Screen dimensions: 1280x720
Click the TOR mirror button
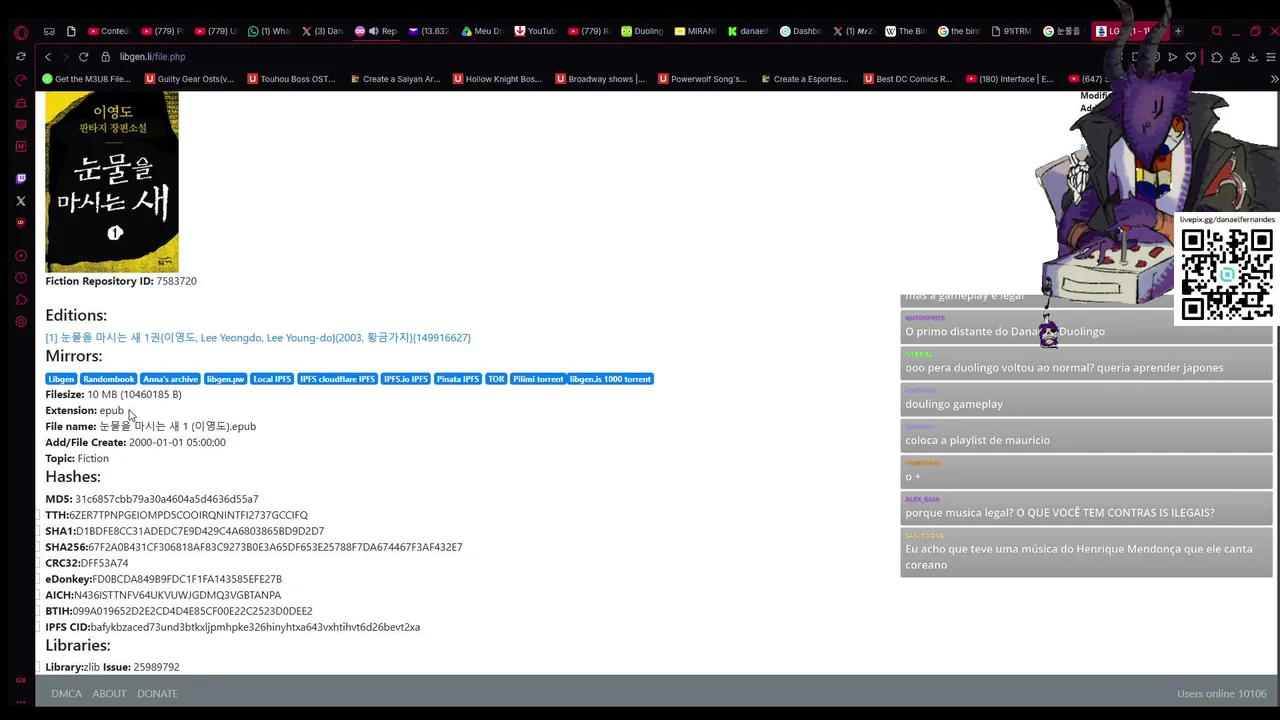click(496, 379)
